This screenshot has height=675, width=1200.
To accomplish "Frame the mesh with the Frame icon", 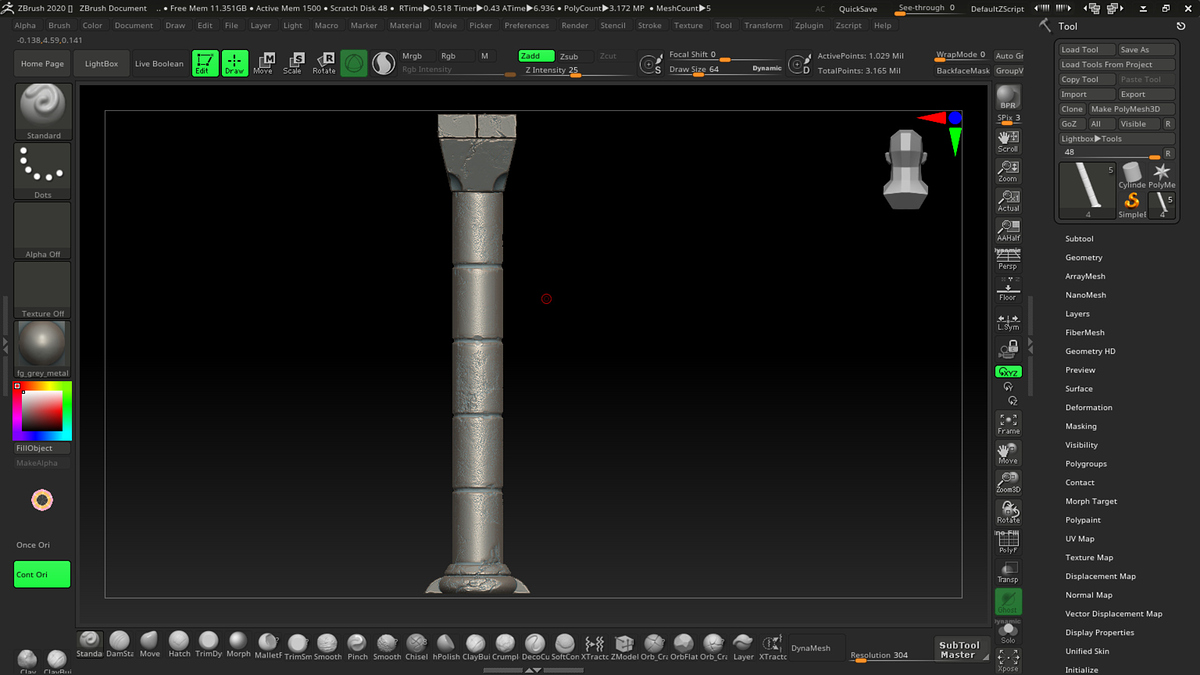I will coord(1008,423).
